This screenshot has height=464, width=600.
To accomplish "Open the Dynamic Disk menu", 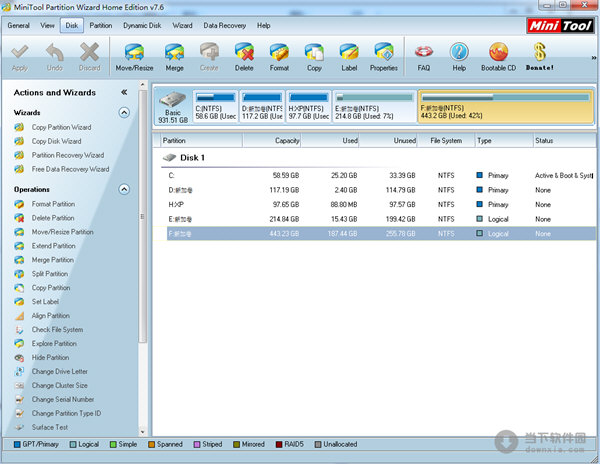I will [142, 26].
